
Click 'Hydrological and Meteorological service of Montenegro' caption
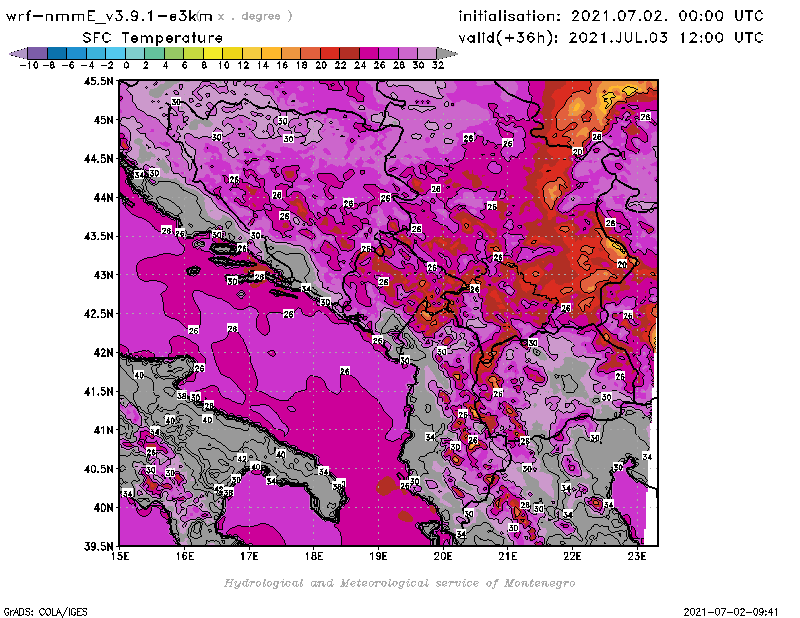click(399, 583)
